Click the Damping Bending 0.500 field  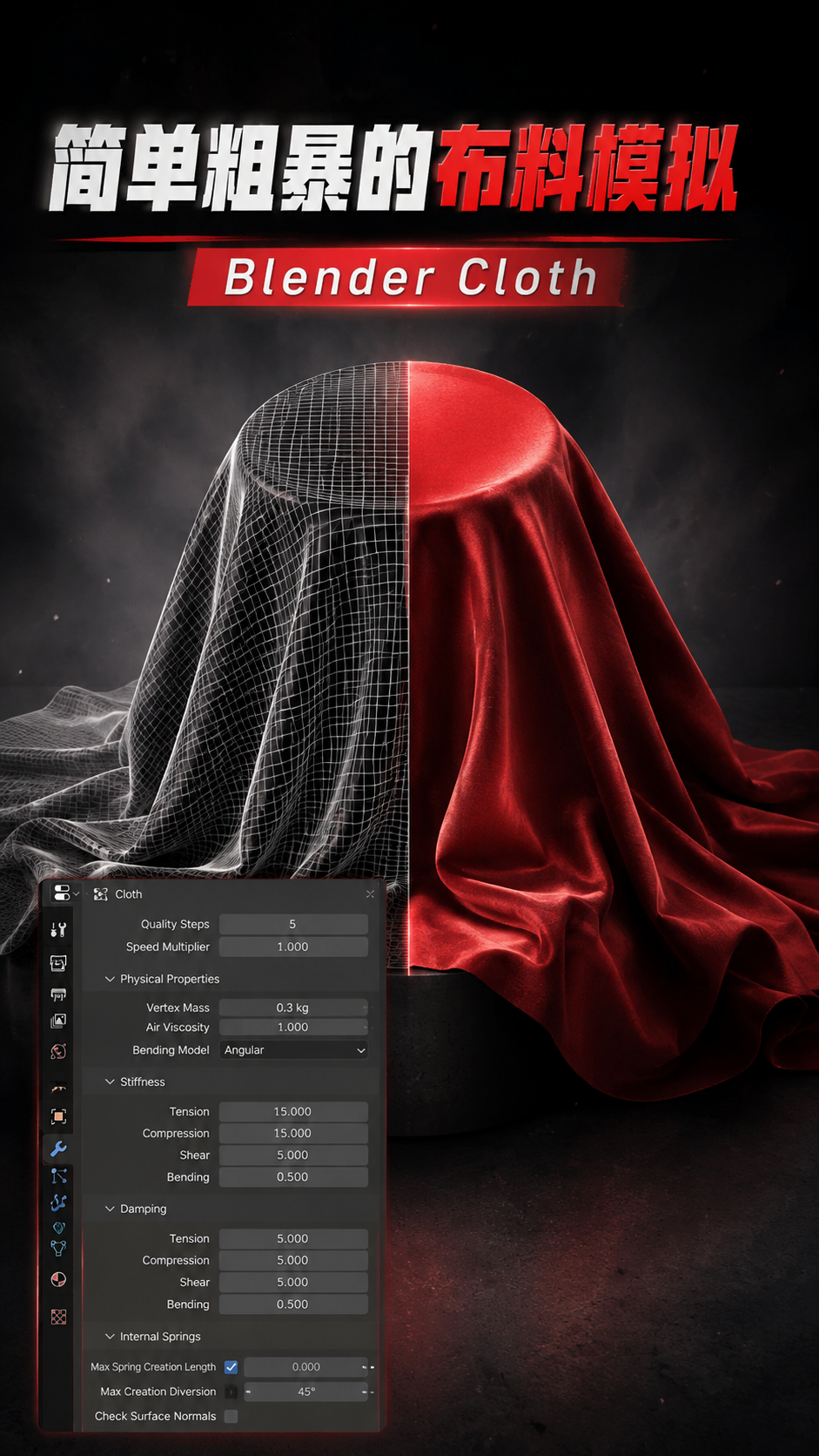click(293, 1304)
